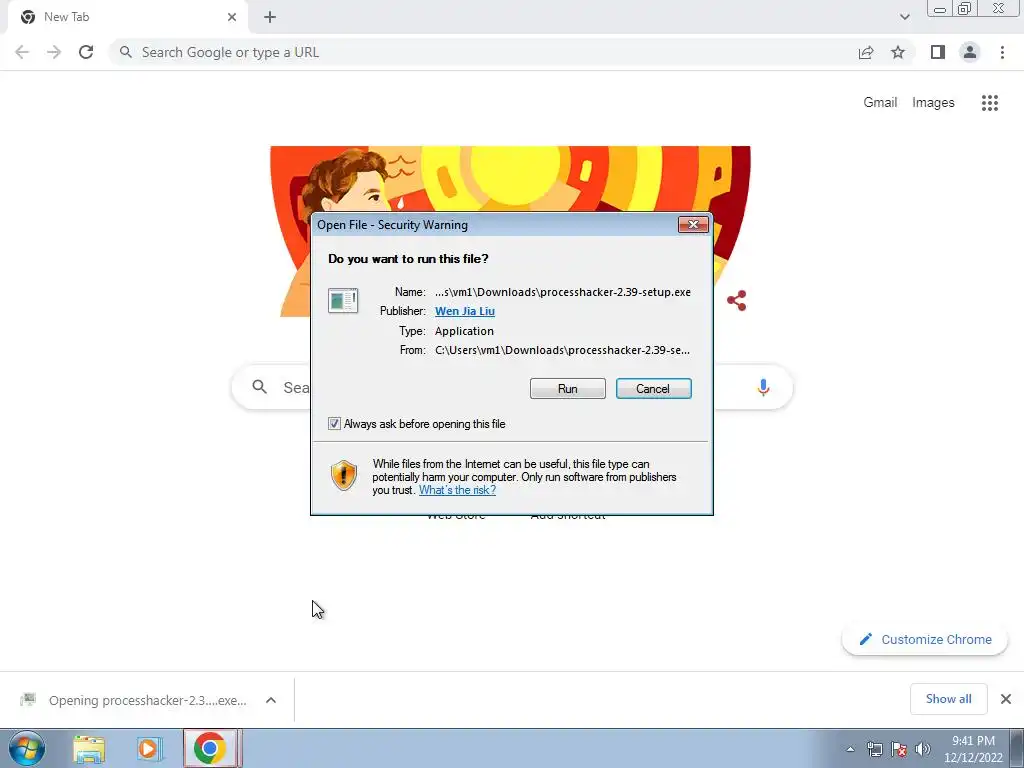Screen dimensions: 1024x768
Task: Close the Security Warning dialog with X
Action: point(693,225)
